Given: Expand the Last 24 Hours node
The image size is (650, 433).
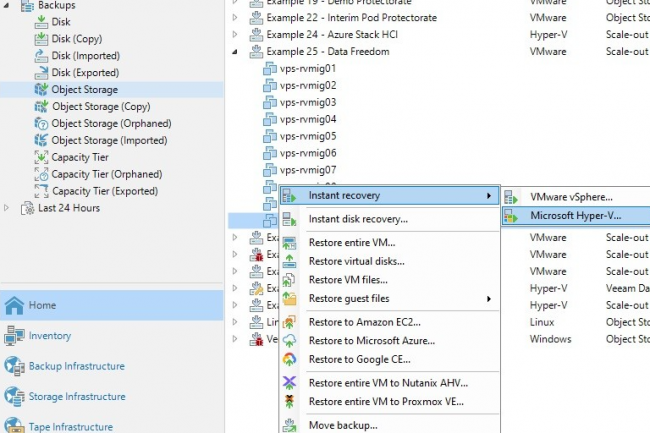Looking at the screenshot, I should tap(6, 208).
